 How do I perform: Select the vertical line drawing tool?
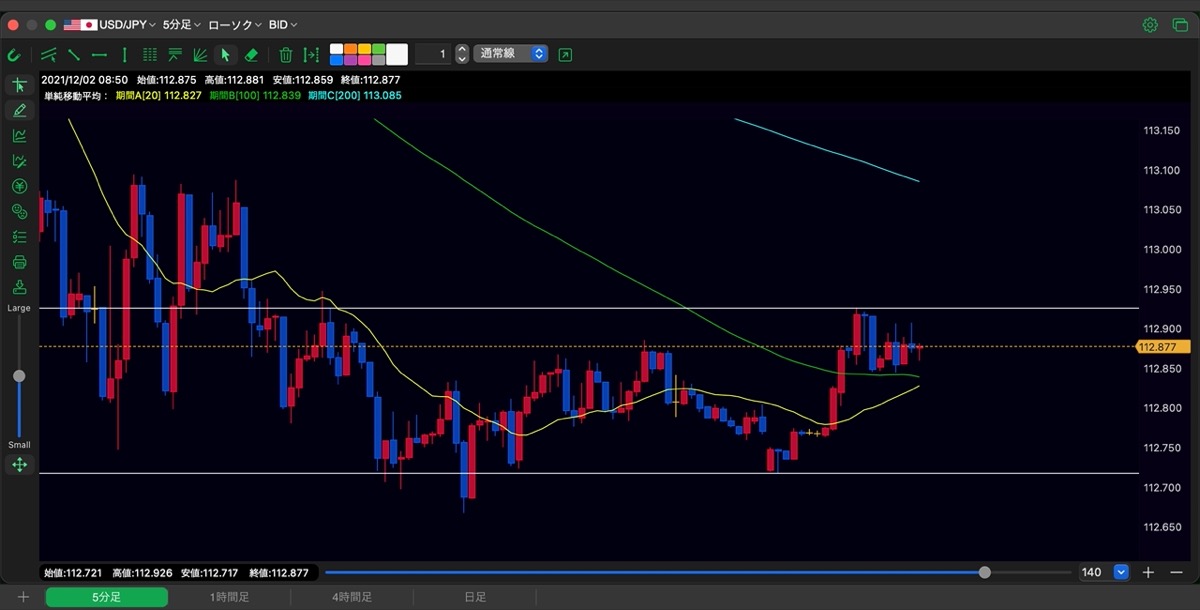(x=124, y=54)
